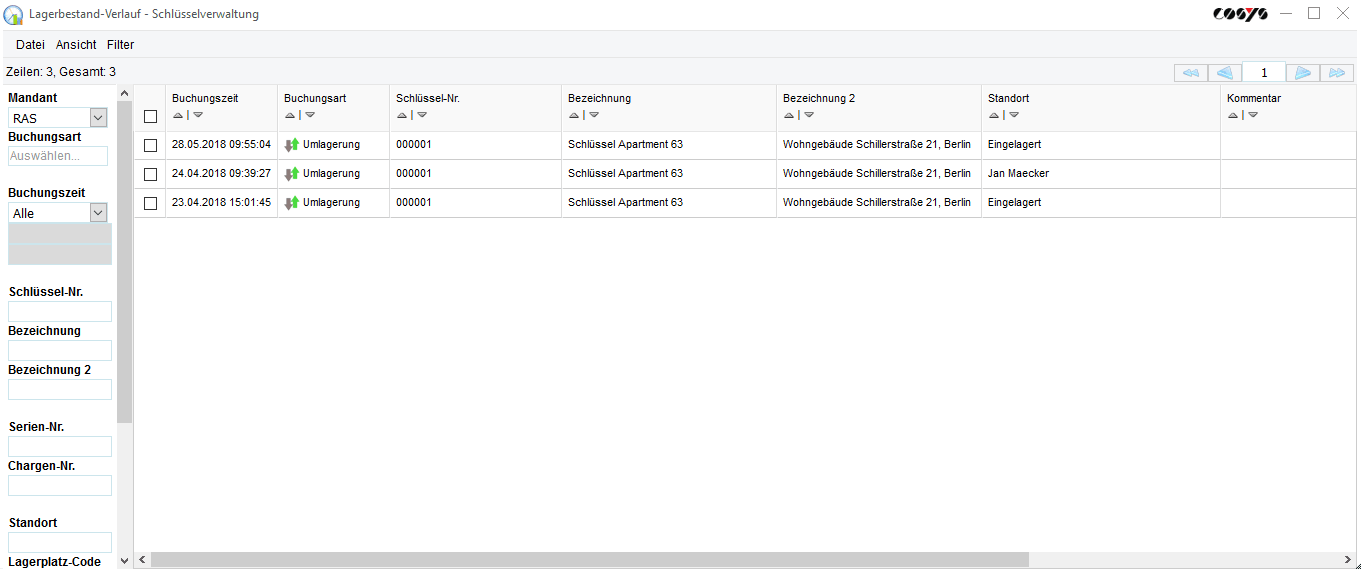
Task: Sort Bezeichnung 2 column ascending
Action: 788,115
